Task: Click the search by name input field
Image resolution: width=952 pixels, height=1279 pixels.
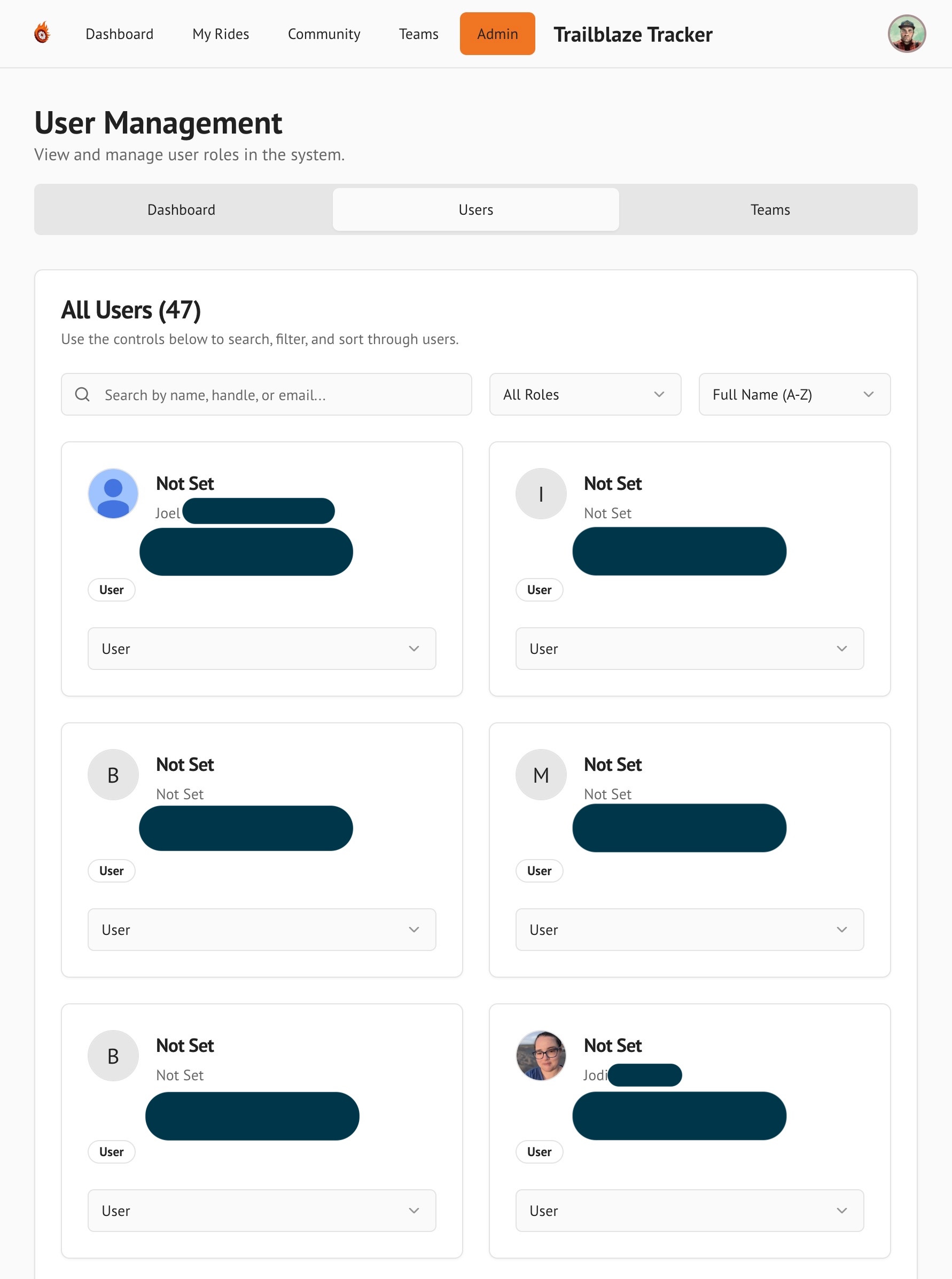Action: (283, 395)
